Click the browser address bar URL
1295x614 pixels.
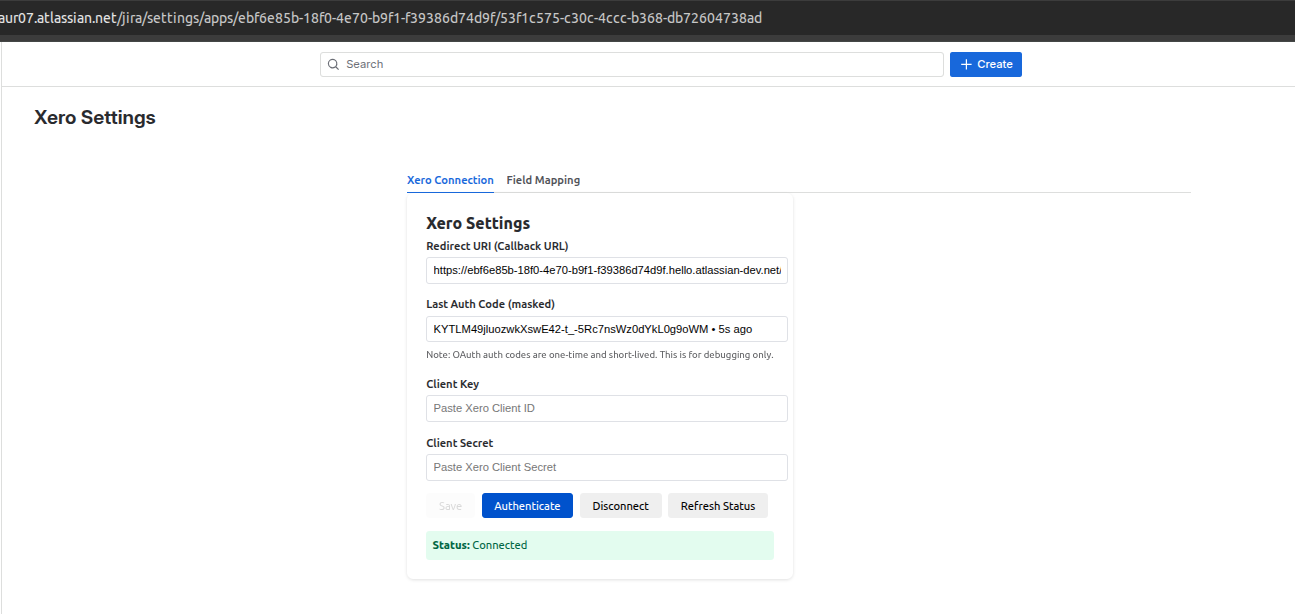tap(381, 18)
